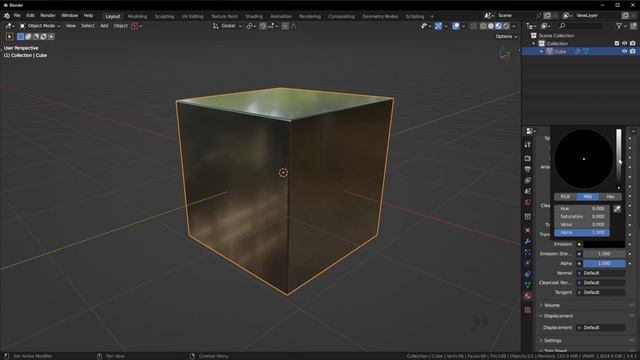Screen dimensions: 640x360
Task: Click the viewport Select menu
Action: pyautogui.click(x=87, y=26)
